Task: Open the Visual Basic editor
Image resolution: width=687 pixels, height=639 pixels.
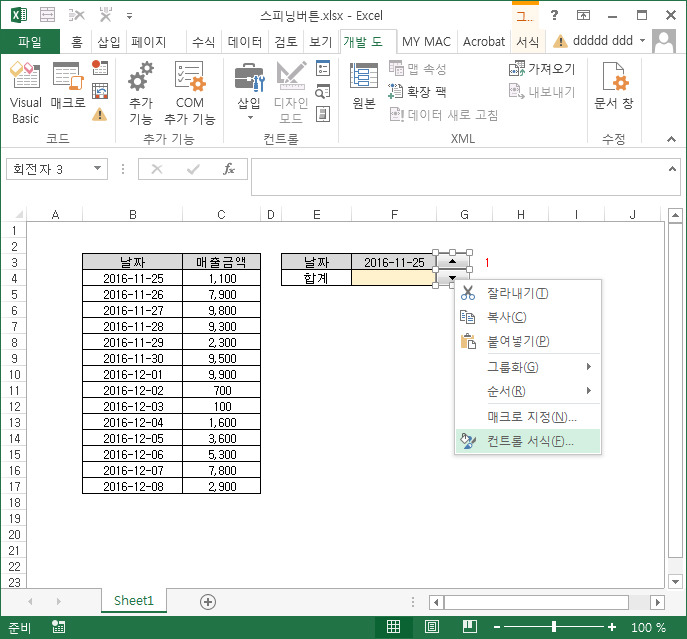Action: click(x=25, y=93)
